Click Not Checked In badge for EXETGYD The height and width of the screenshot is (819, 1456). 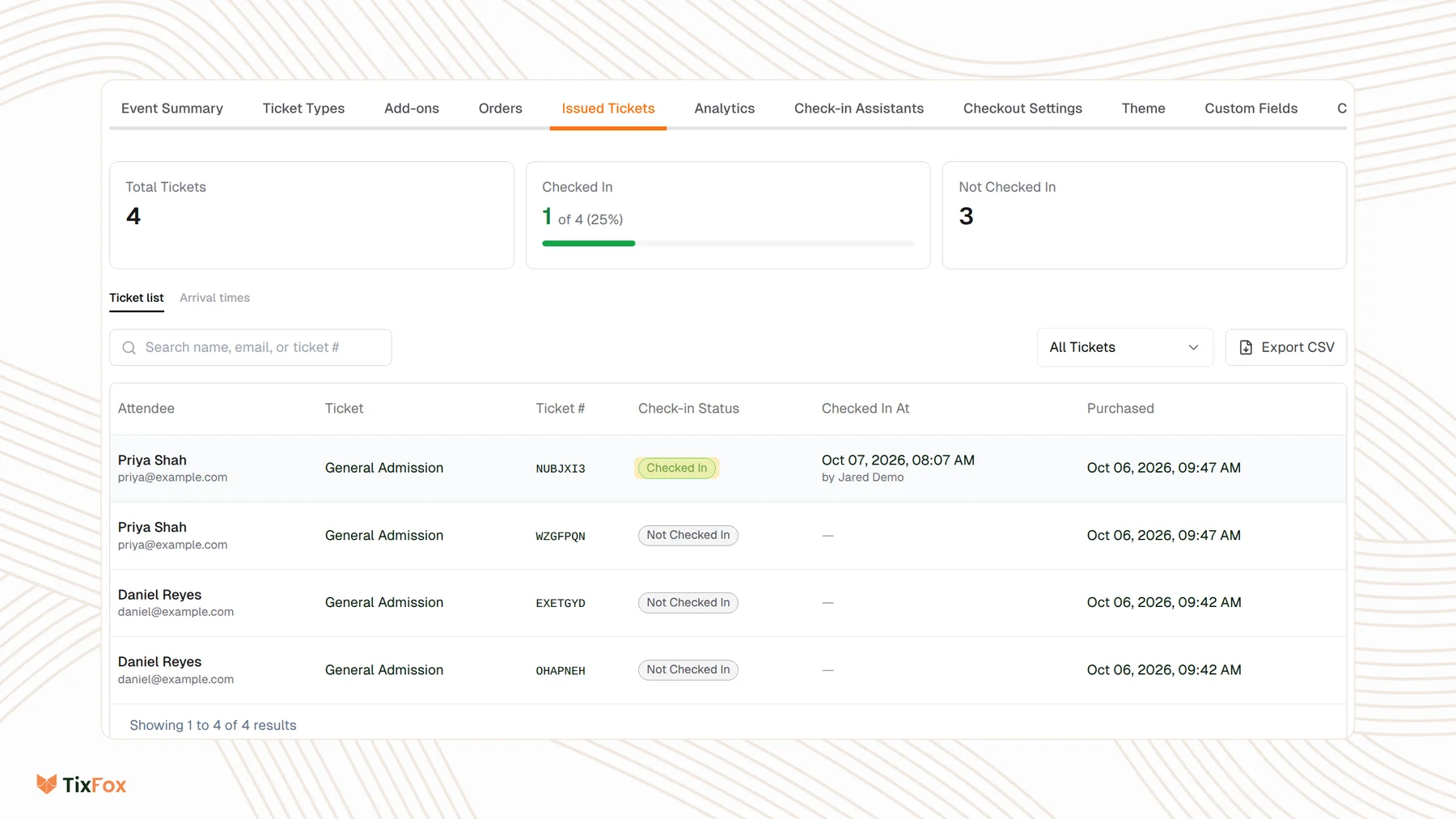pos(688,602)
